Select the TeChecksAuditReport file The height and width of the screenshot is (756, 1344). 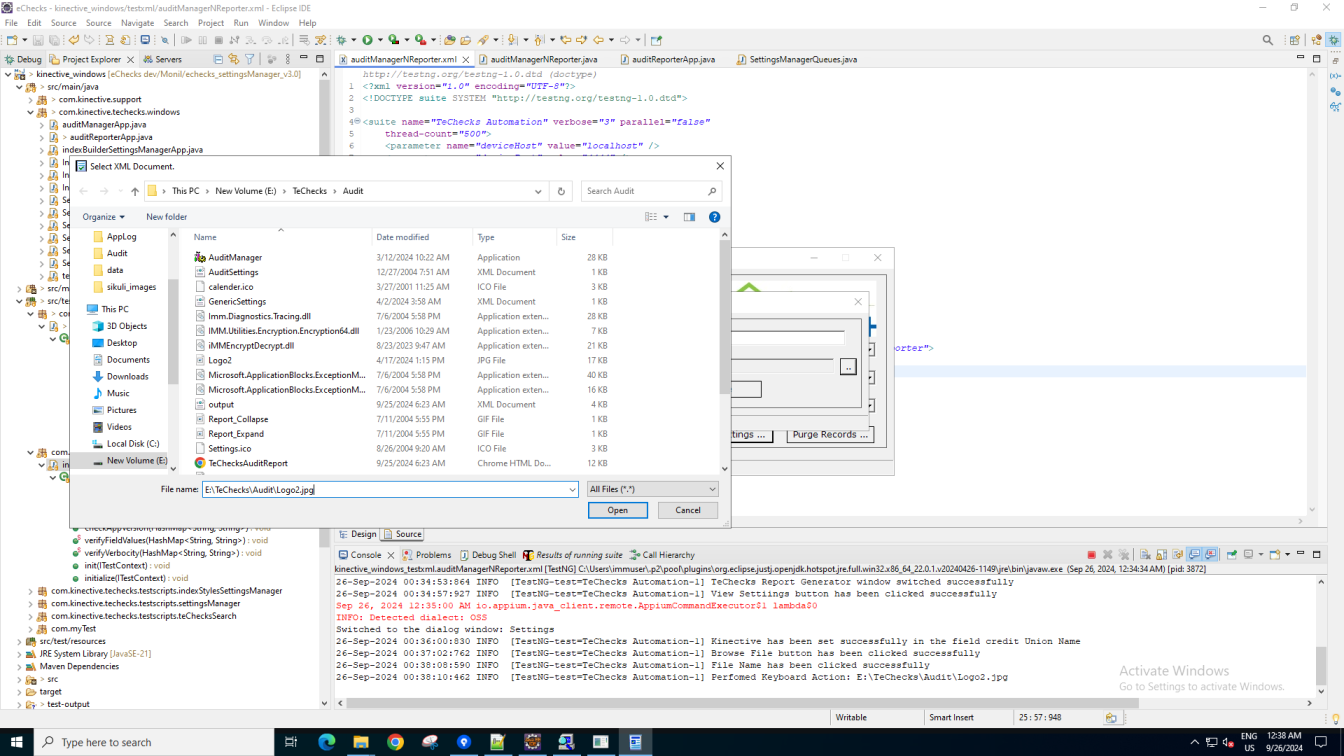point(247,463)
